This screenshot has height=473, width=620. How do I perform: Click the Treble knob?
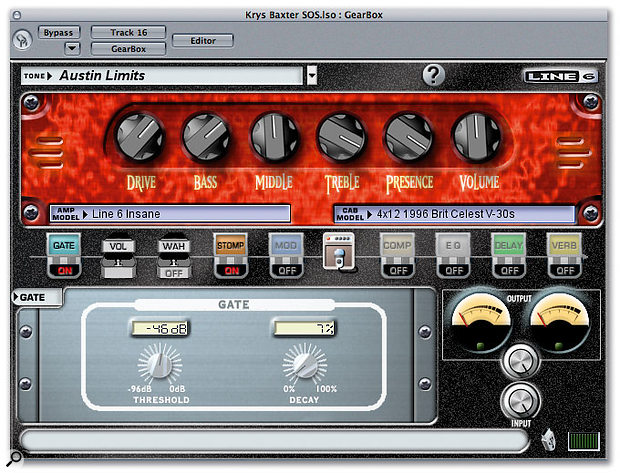(x=341, y=137)
